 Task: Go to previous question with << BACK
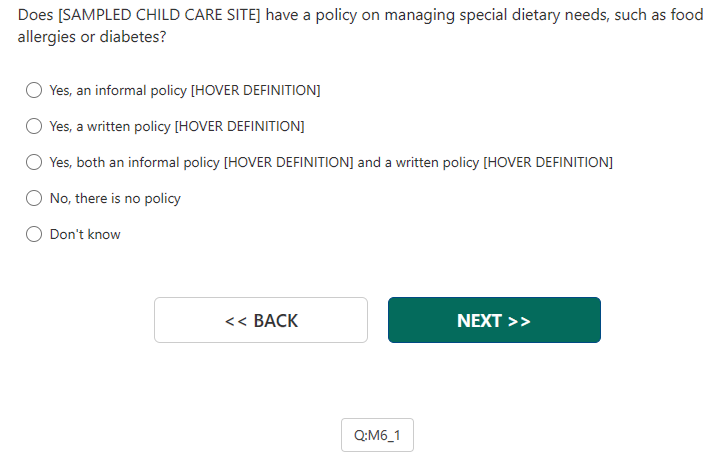261,320
